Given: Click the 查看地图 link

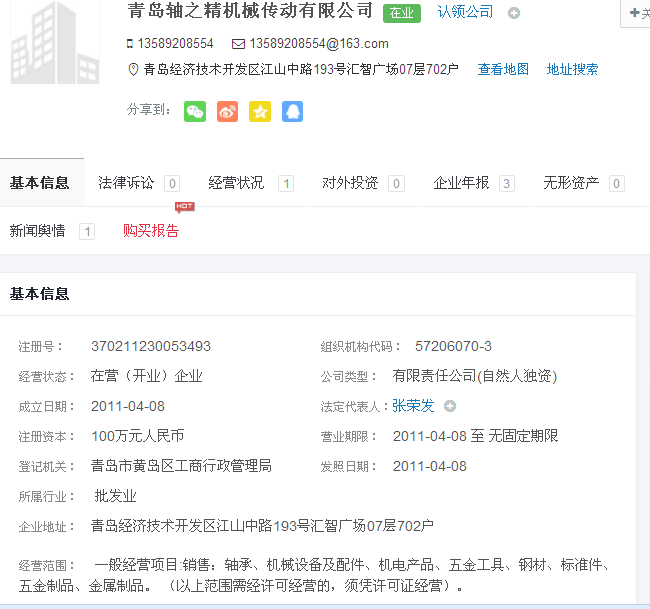Looking at the screenshot, I should coord(503,70).
